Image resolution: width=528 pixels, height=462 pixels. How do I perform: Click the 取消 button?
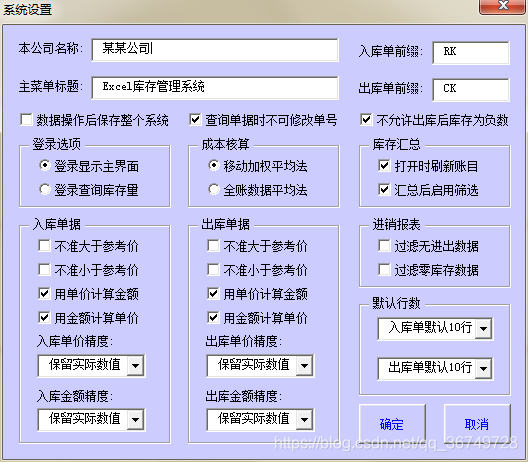[x=477, y=424]
